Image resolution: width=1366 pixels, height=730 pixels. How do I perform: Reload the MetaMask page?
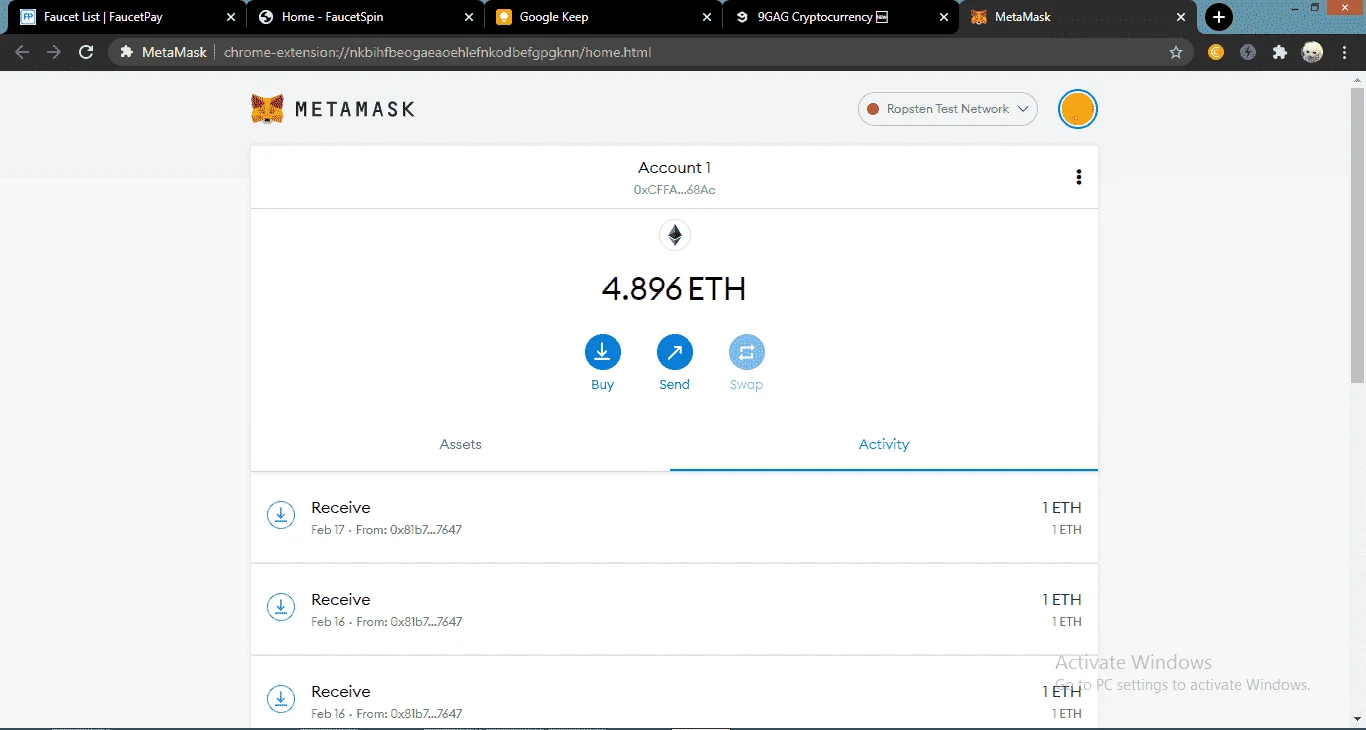point(86,52)
